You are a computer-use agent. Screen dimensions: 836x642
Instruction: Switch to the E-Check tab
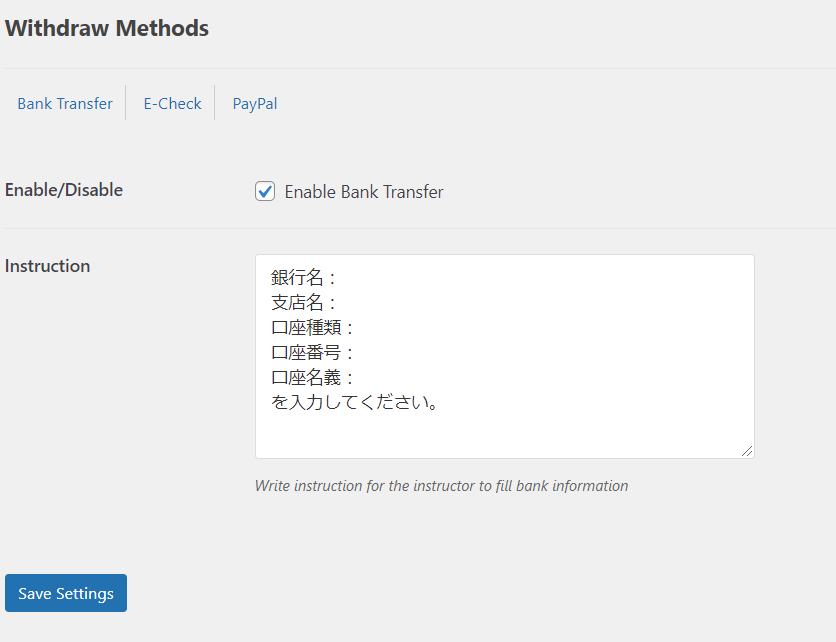point(172,103)
